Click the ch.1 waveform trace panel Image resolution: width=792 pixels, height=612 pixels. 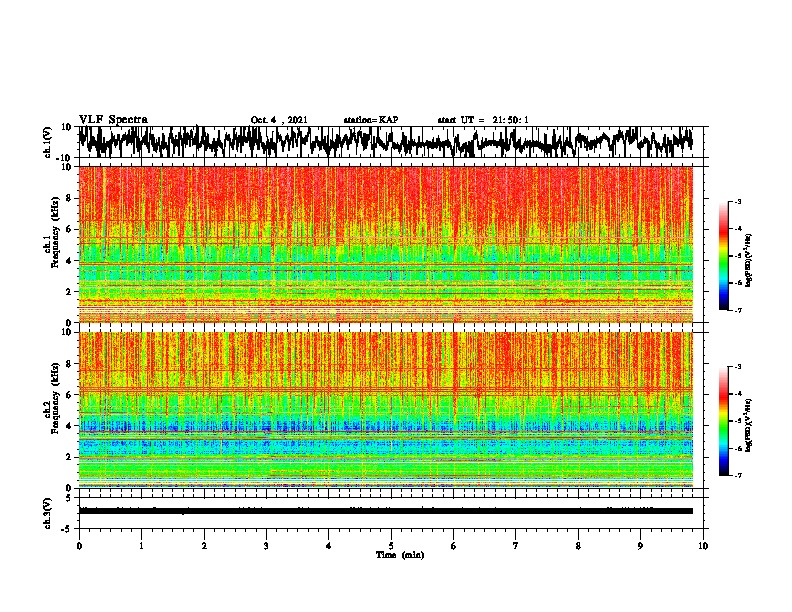point(391,142)
